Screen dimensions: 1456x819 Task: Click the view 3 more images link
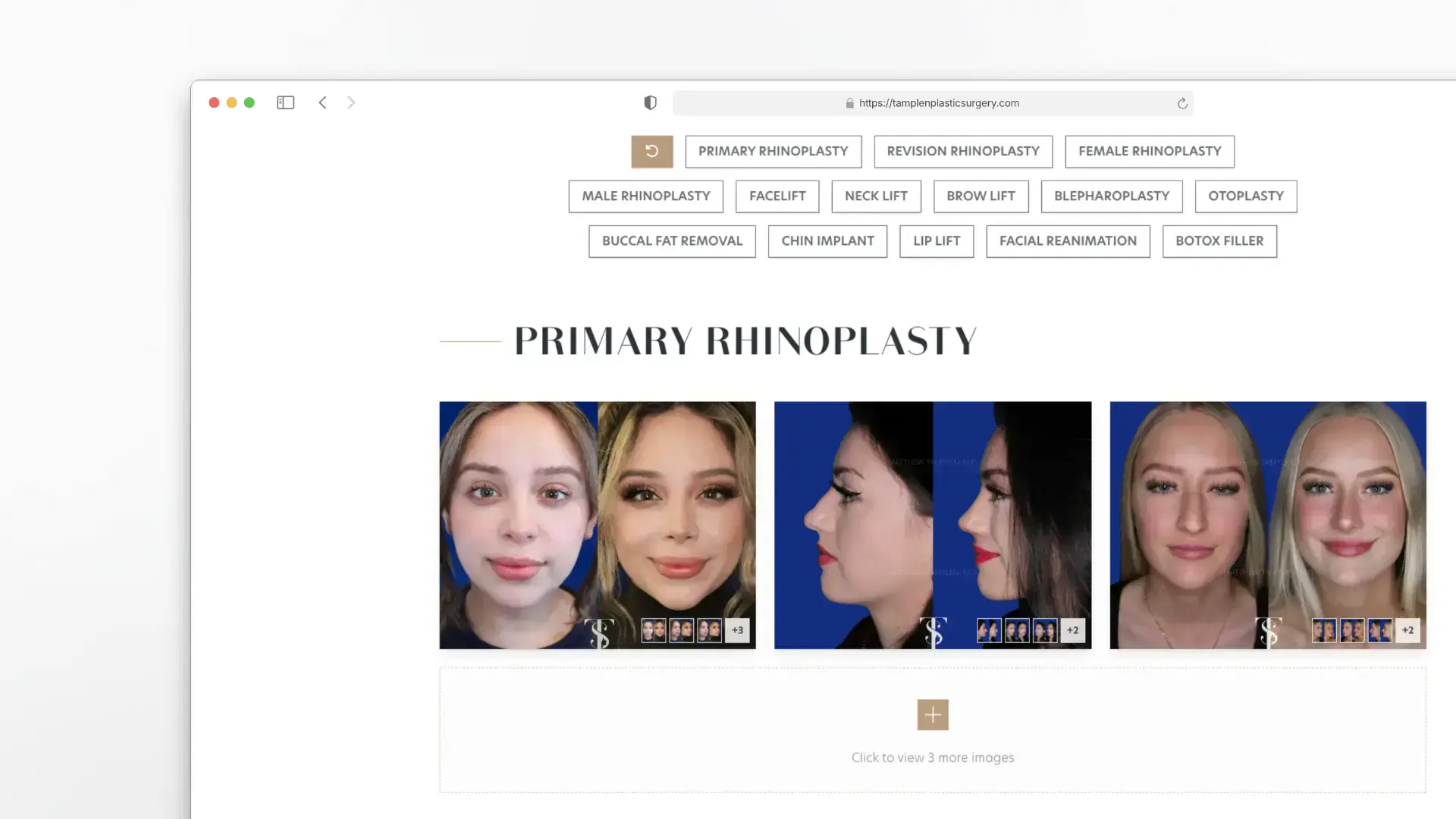[932, 757]
